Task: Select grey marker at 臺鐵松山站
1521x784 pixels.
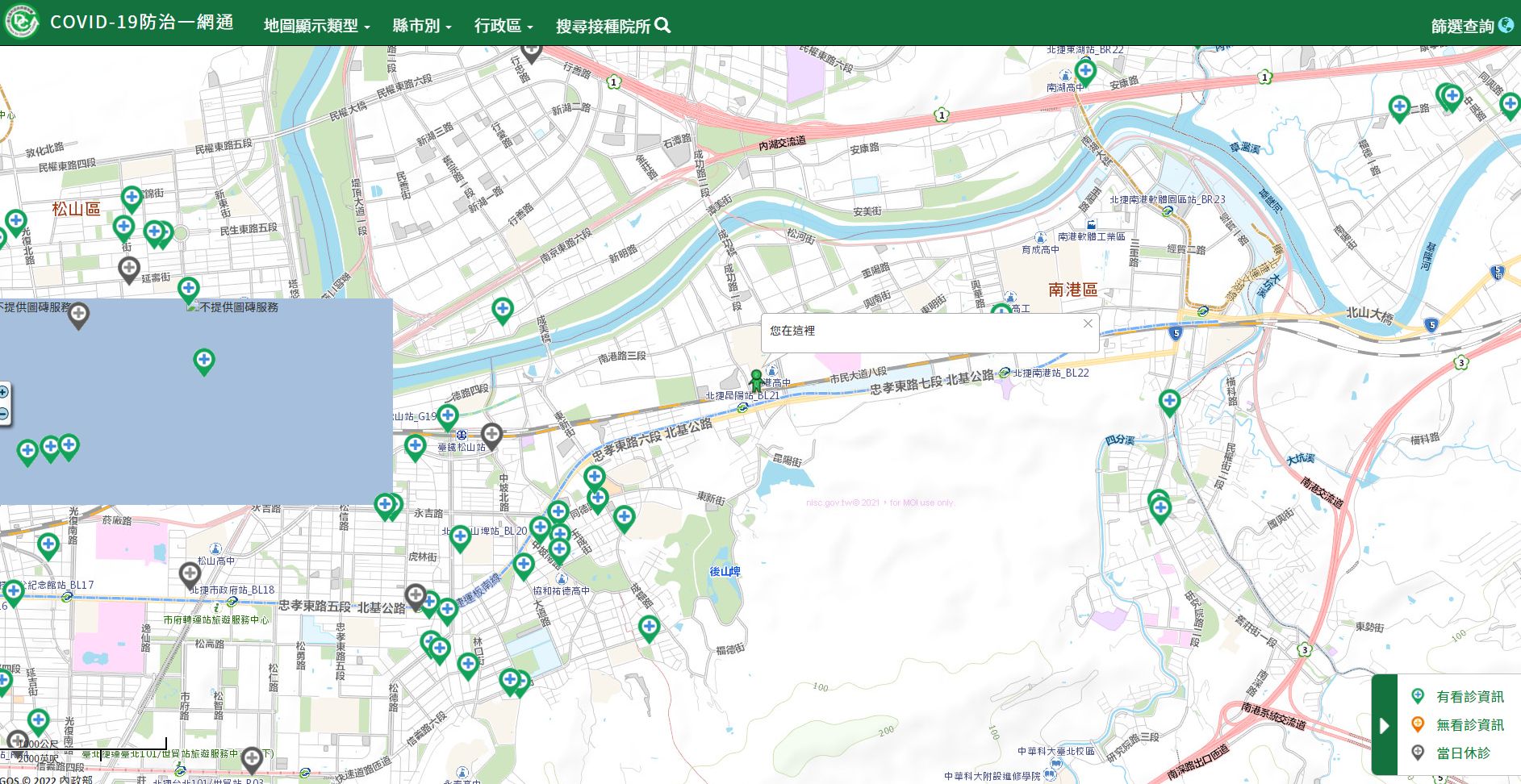Action: coord(491,436)
